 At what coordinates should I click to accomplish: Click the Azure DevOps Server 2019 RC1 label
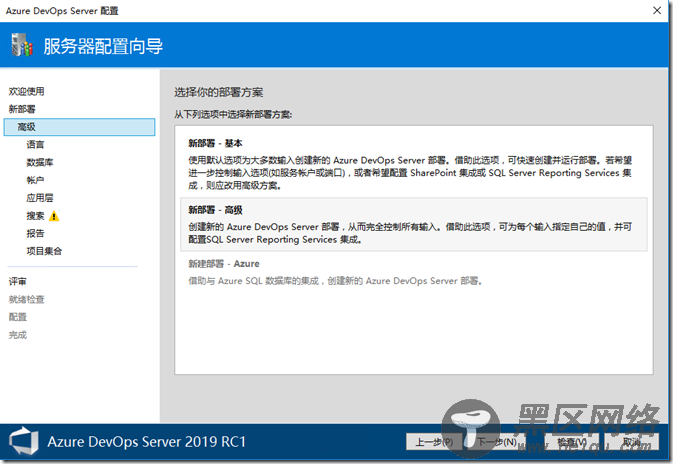click(x=146, y=442)
